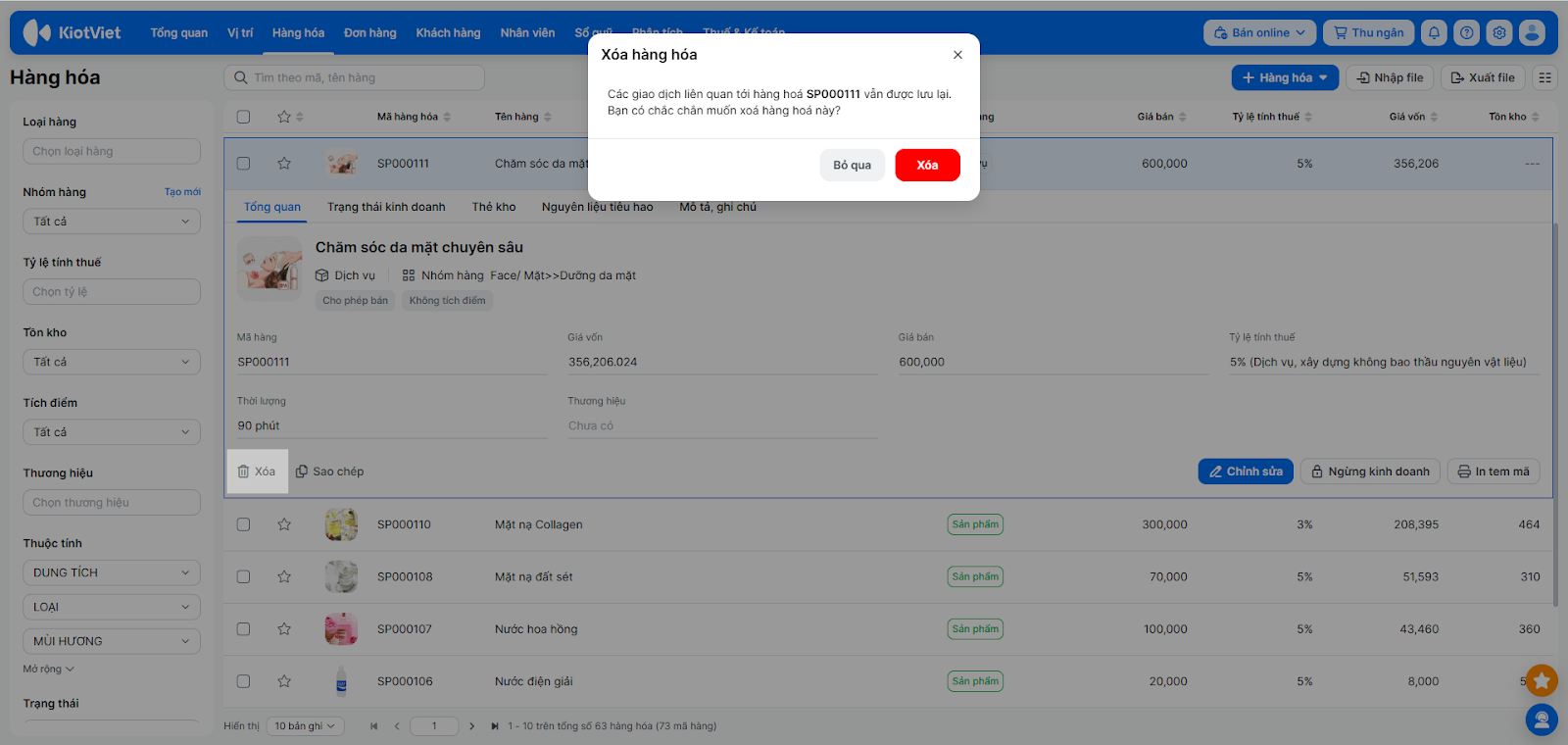Screen dimensions: 1568x745
Task: Click thumbnail of SP000110 Mặt nạ Collagen
Action: click(341, 524)
